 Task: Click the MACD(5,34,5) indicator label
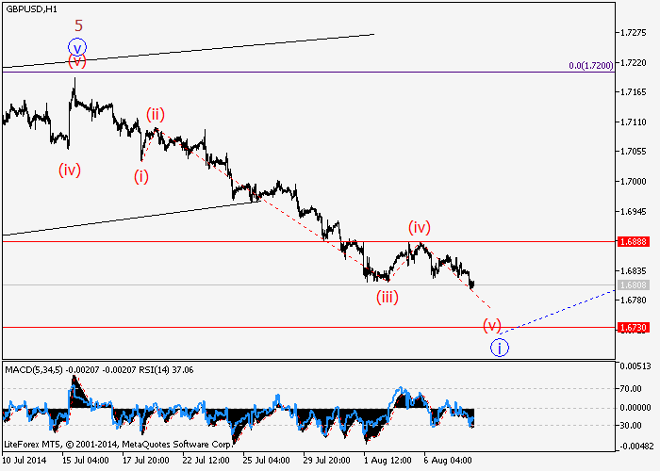tap(34, 370)
